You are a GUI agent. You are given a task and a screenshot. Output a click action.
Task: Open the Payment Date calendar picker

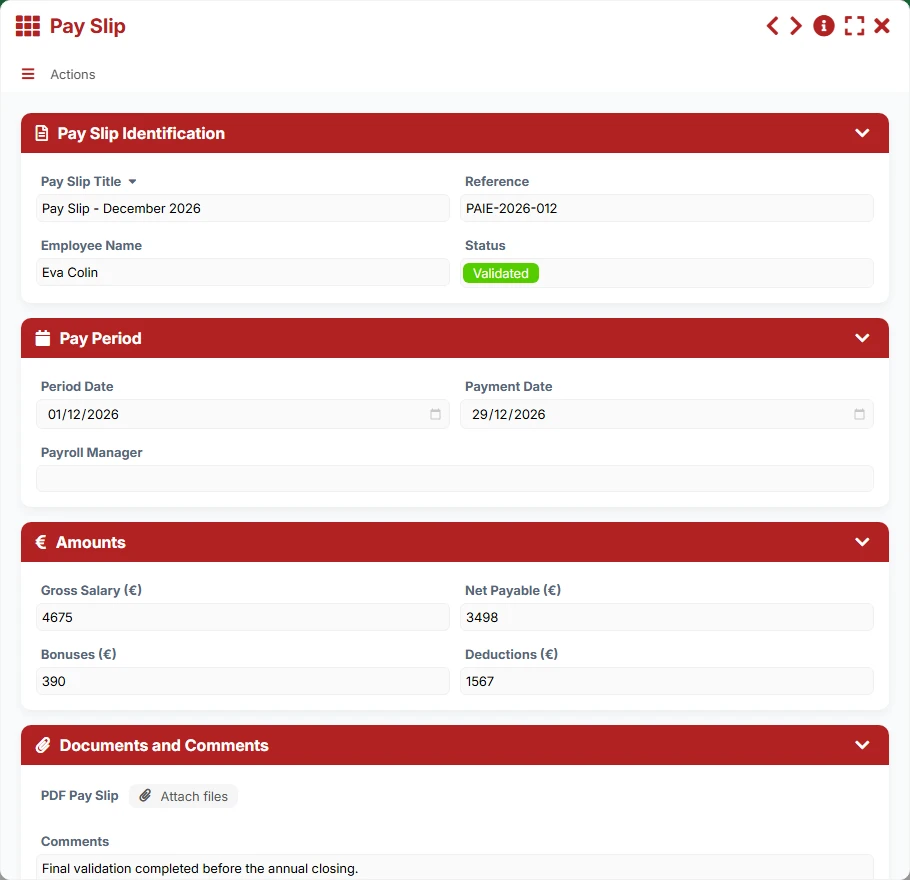pyautogui.click(x=859, y=414)
